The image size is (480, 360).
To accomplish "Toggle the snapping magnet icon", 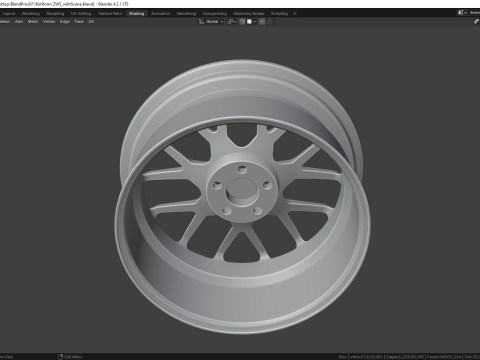I will point(242,22).
